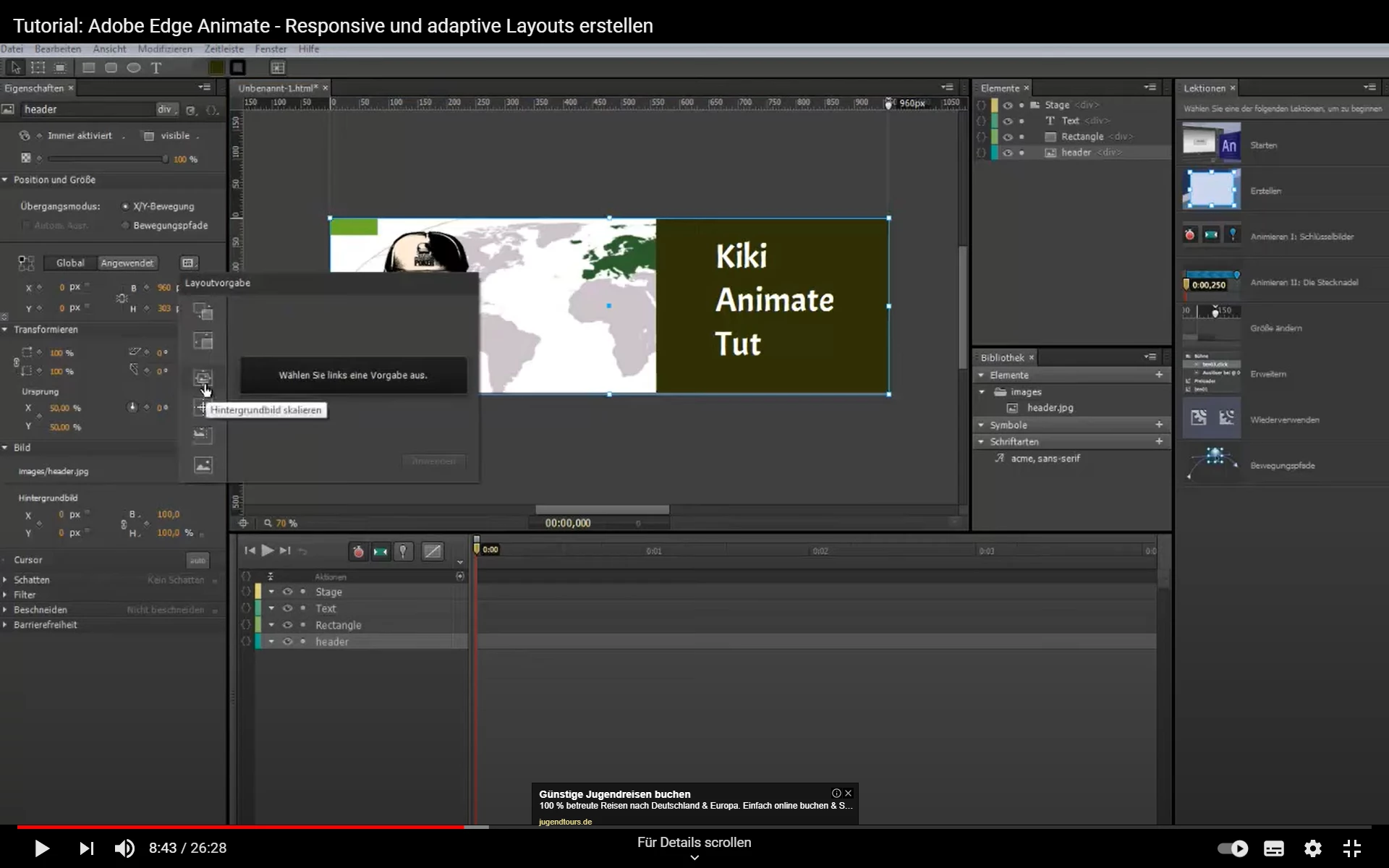Image resolution: width=1389 pixels, height=868 pixels.
Task: Select the Bewegungspfade radio button
Action: point(125,226)
